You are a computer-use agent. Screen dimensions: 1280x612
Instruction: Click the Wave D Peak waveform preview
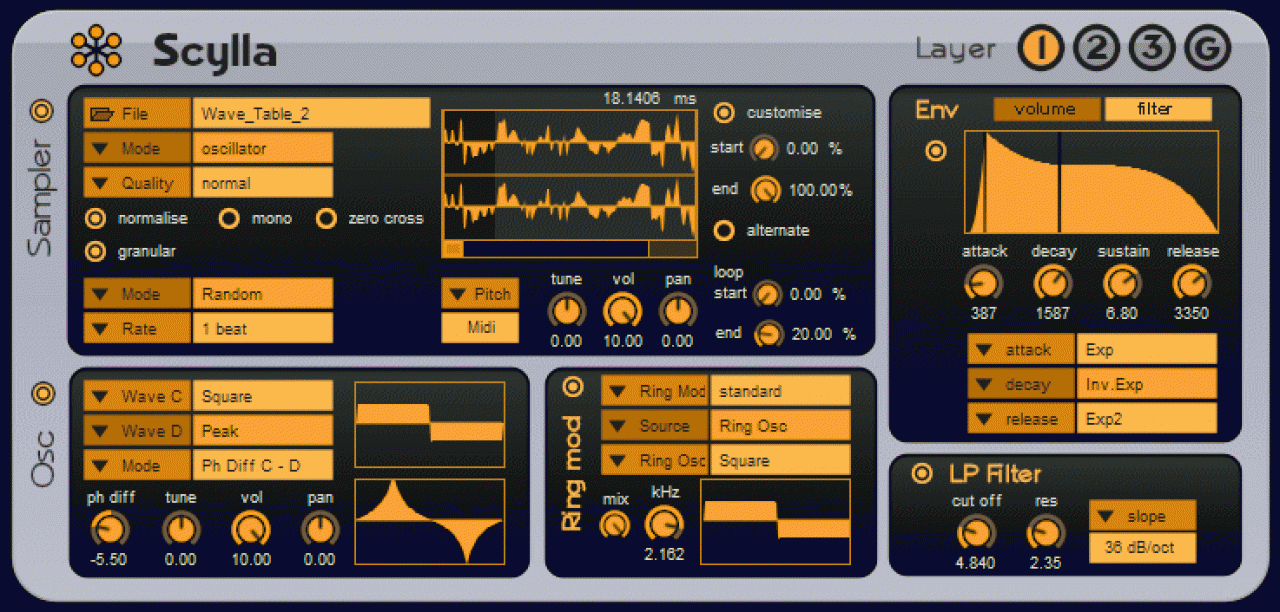click(430, 520)
